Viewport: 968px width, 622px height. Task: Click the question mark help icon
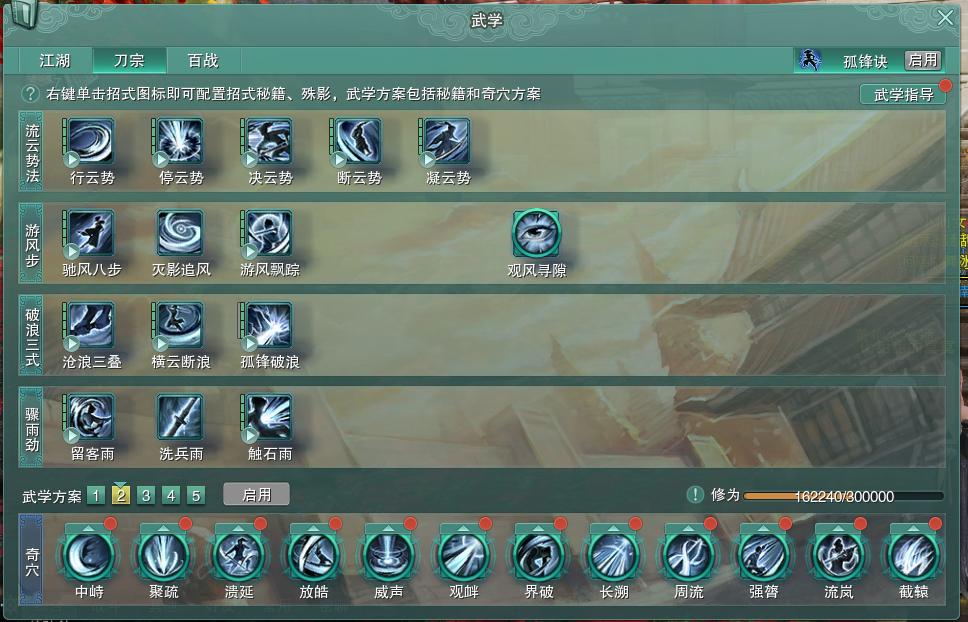tap(30, 94)
